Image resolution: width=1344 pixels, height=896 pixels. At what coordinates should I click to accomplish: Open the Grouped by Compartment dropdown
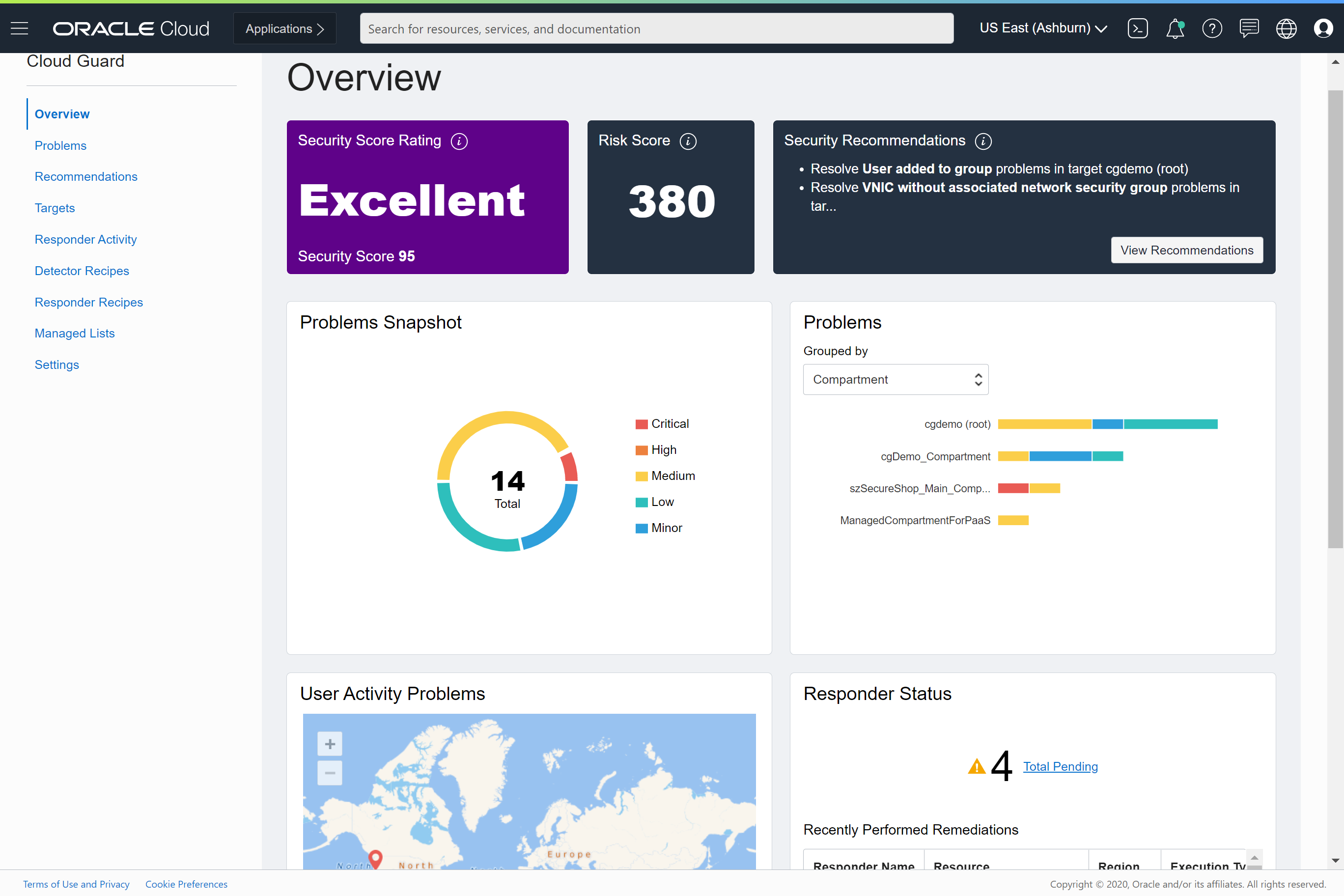(x=896, y=379)
